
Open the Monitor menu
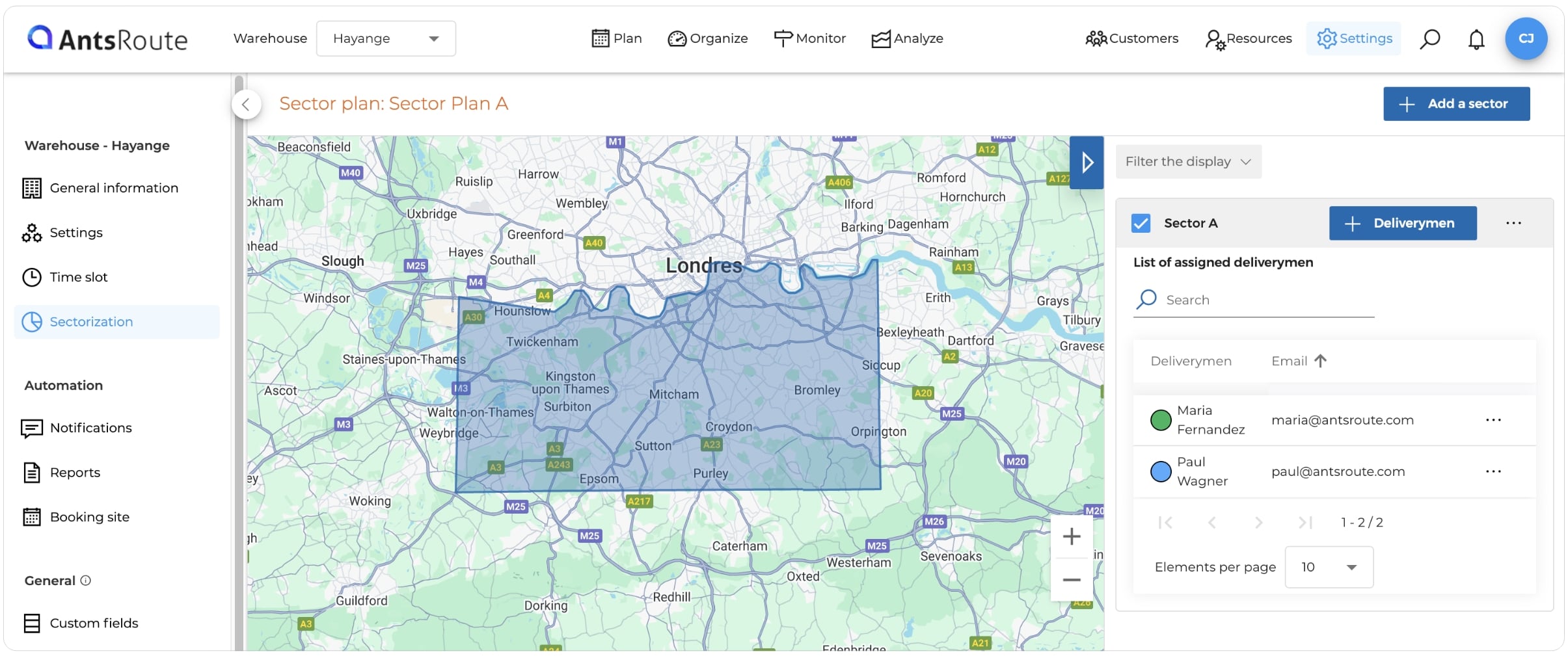coord(810,38)
